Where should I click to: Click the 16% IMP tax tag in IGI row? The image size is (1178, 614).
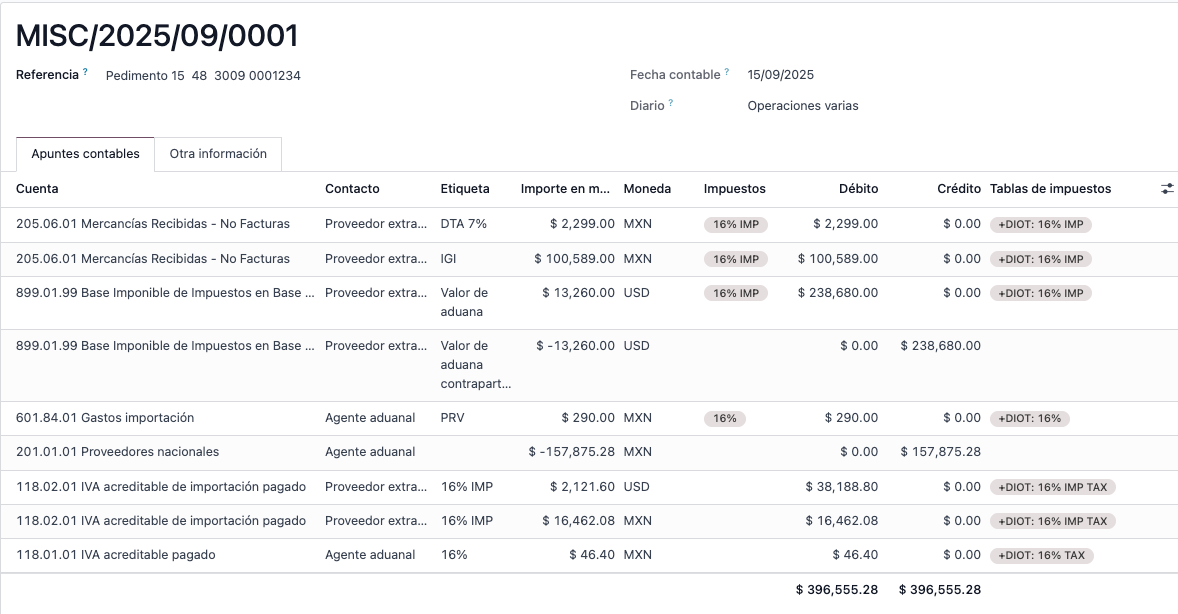pyautogui.click(x=735, y=259)
